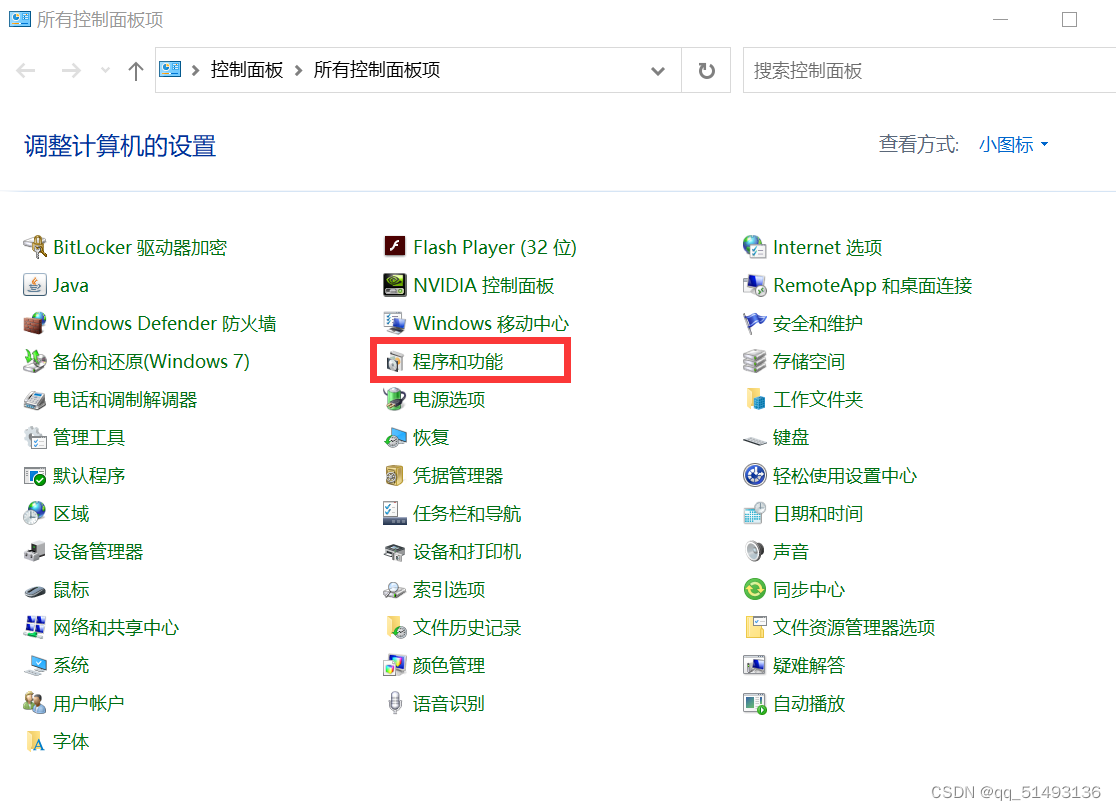Open the 疑难解答 icon
The width and height of the screenshot is (1116, 810).
(x=754, y=666)
